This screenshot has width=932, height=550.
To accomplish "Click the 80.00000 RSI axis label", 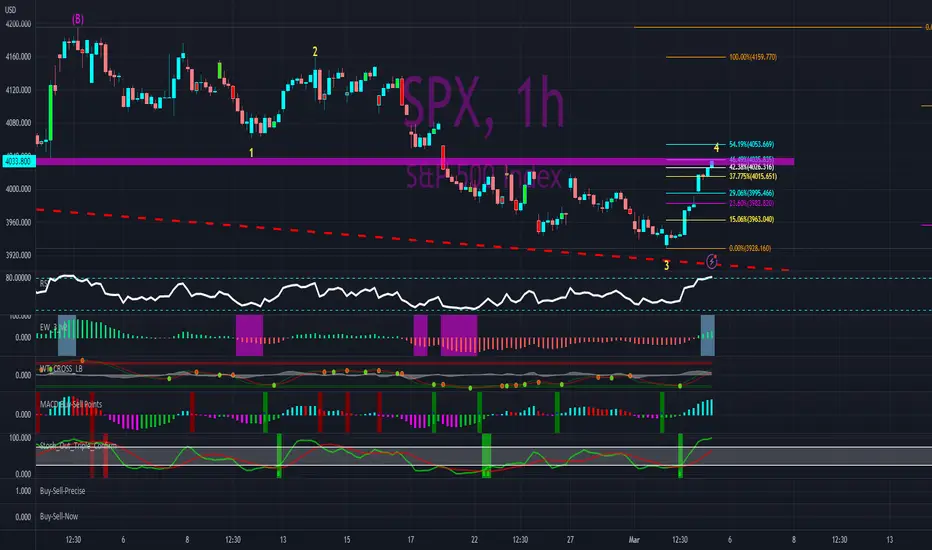I will [x=18, y=278].
